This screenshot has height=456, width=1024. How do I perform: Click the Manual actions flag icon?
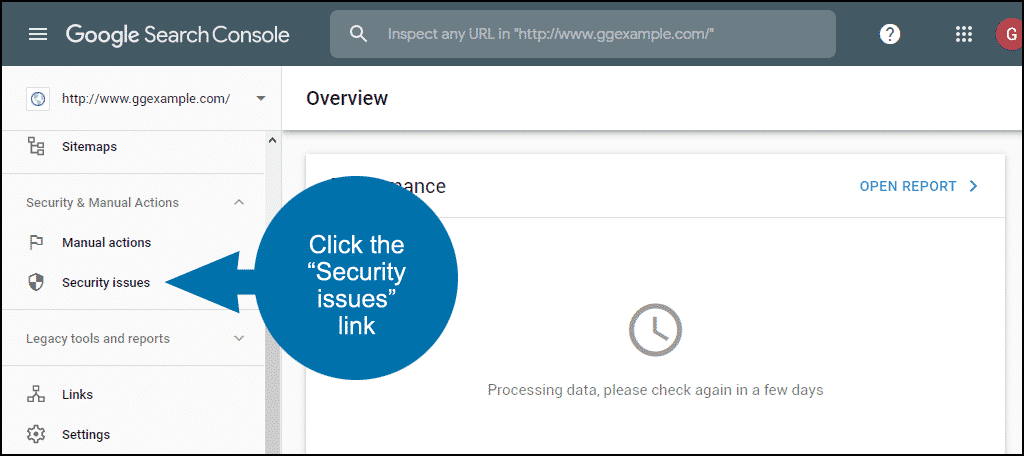click(37, 242)
